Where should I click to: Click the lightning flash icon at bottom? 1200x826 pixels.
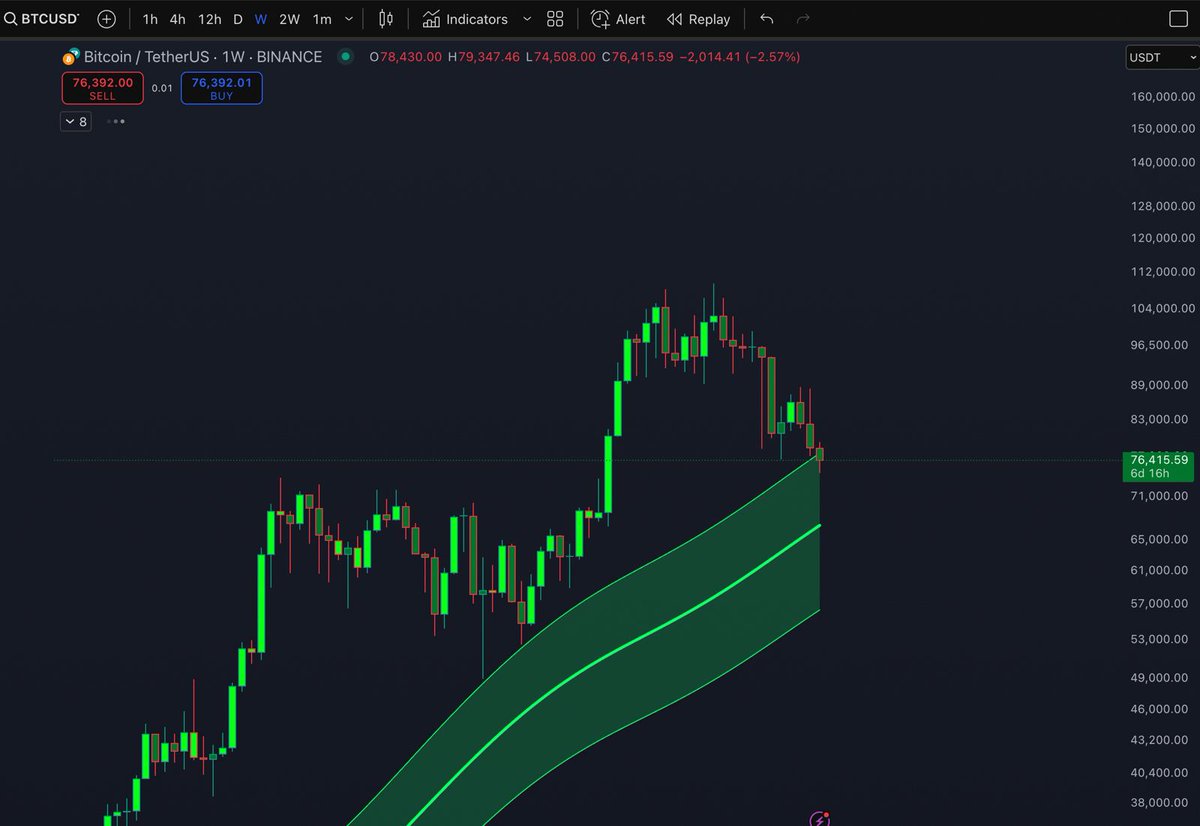coord(820,820)
